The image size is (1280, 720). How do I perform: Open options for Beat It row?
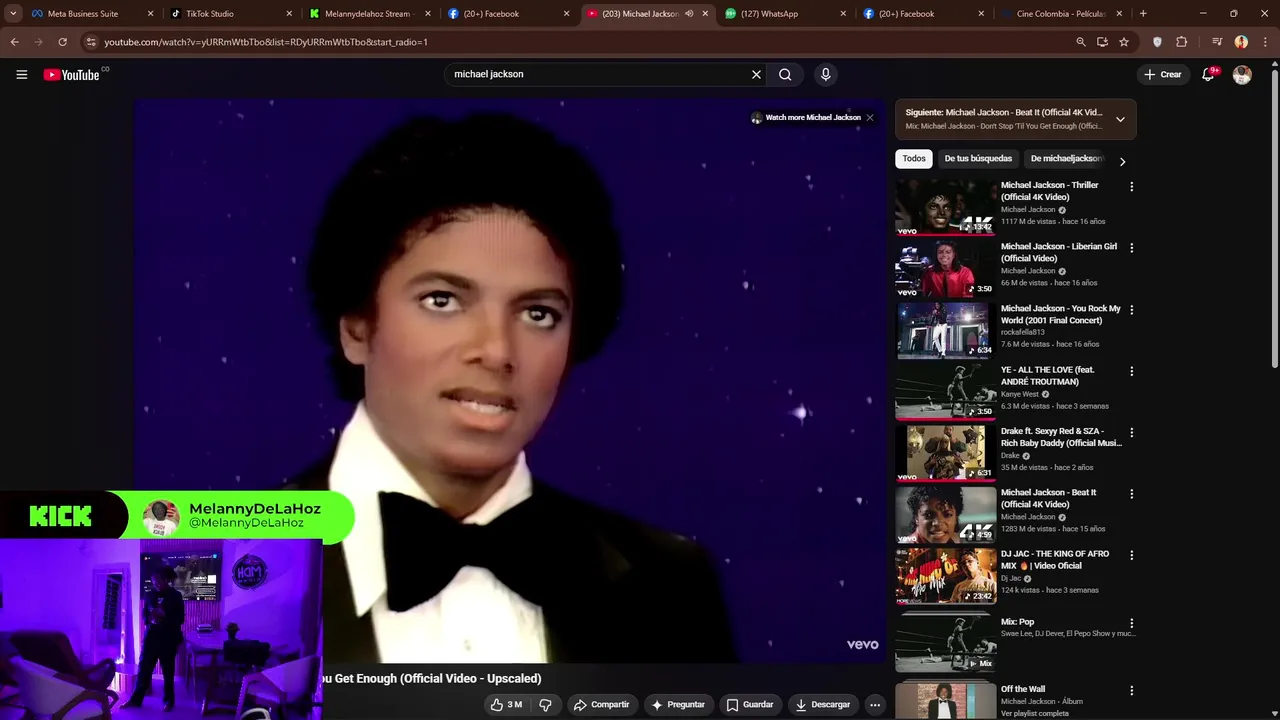coord(1131,494)
